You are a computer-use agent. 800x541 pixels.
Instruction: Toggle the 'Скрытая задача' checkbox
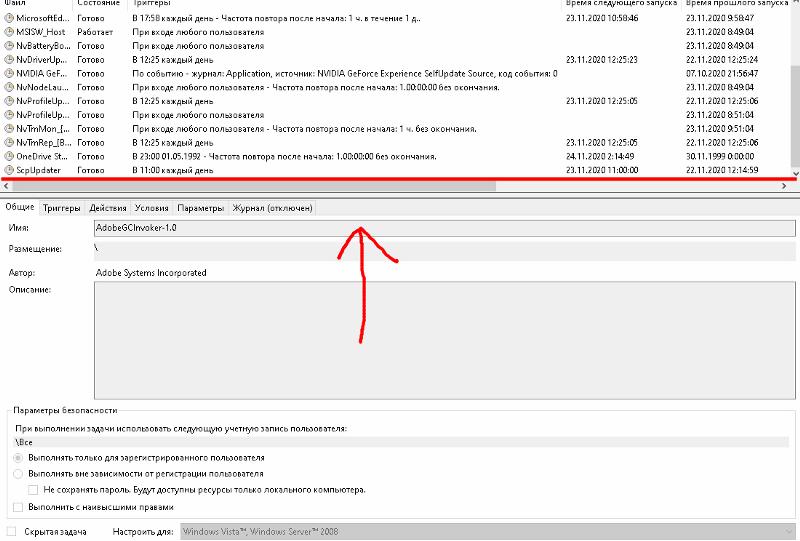[12, 531]
